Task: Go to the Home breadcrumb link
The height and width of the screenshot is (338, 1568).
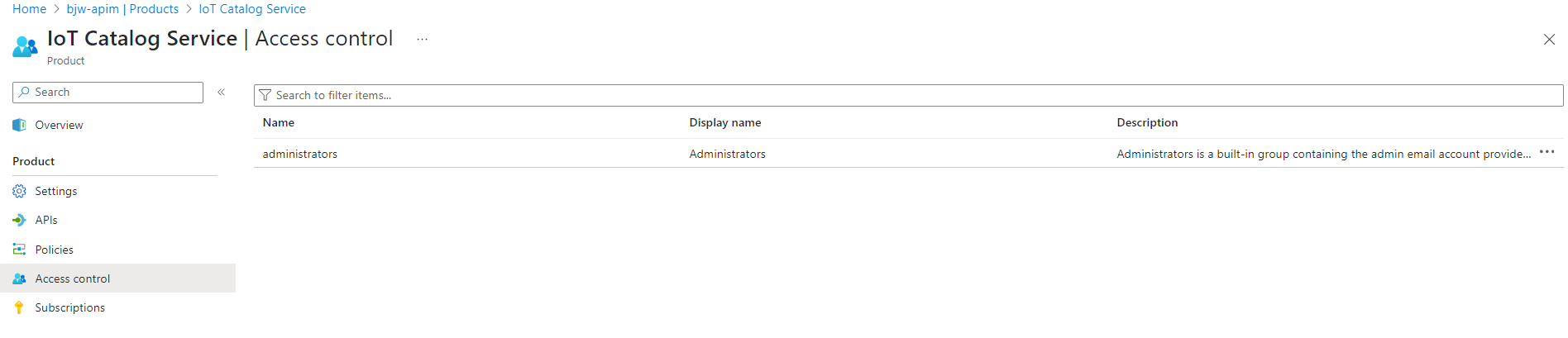Action: click(29, 9)
